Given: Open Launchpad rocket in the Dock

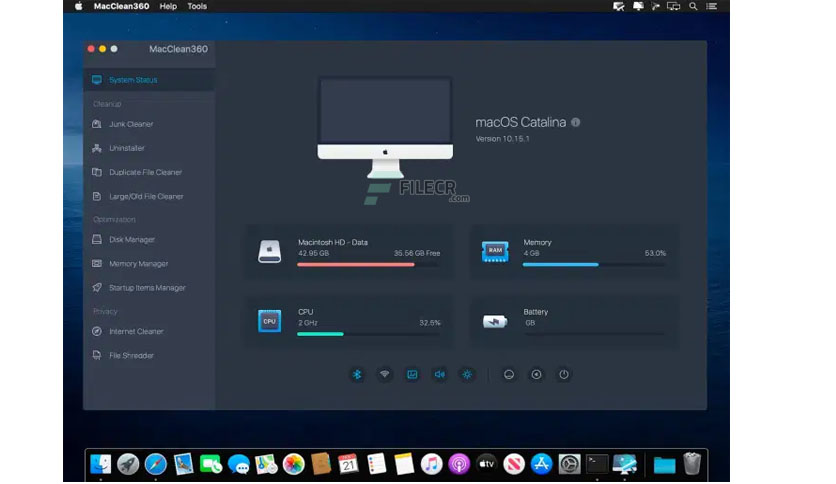Looking at the screenshot, I should [x=128, y=464].
